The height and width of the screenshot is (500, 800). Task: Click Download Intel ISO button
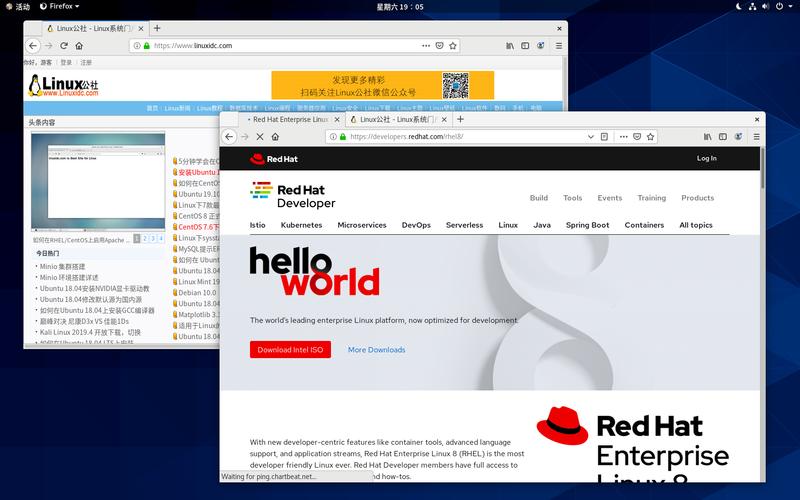[290, 349]
